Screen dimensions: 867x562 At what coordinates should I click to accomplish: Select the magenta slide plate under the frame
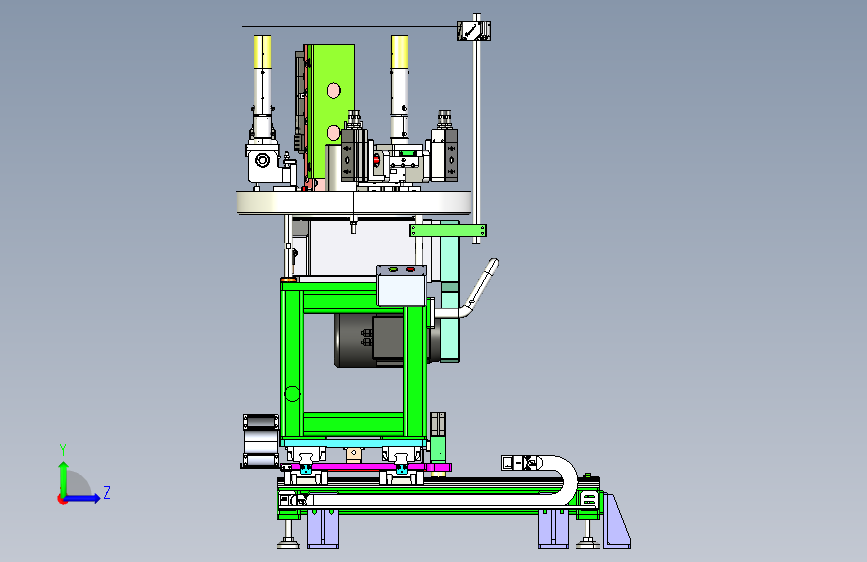pyautogui.click(x=367, y=468)
